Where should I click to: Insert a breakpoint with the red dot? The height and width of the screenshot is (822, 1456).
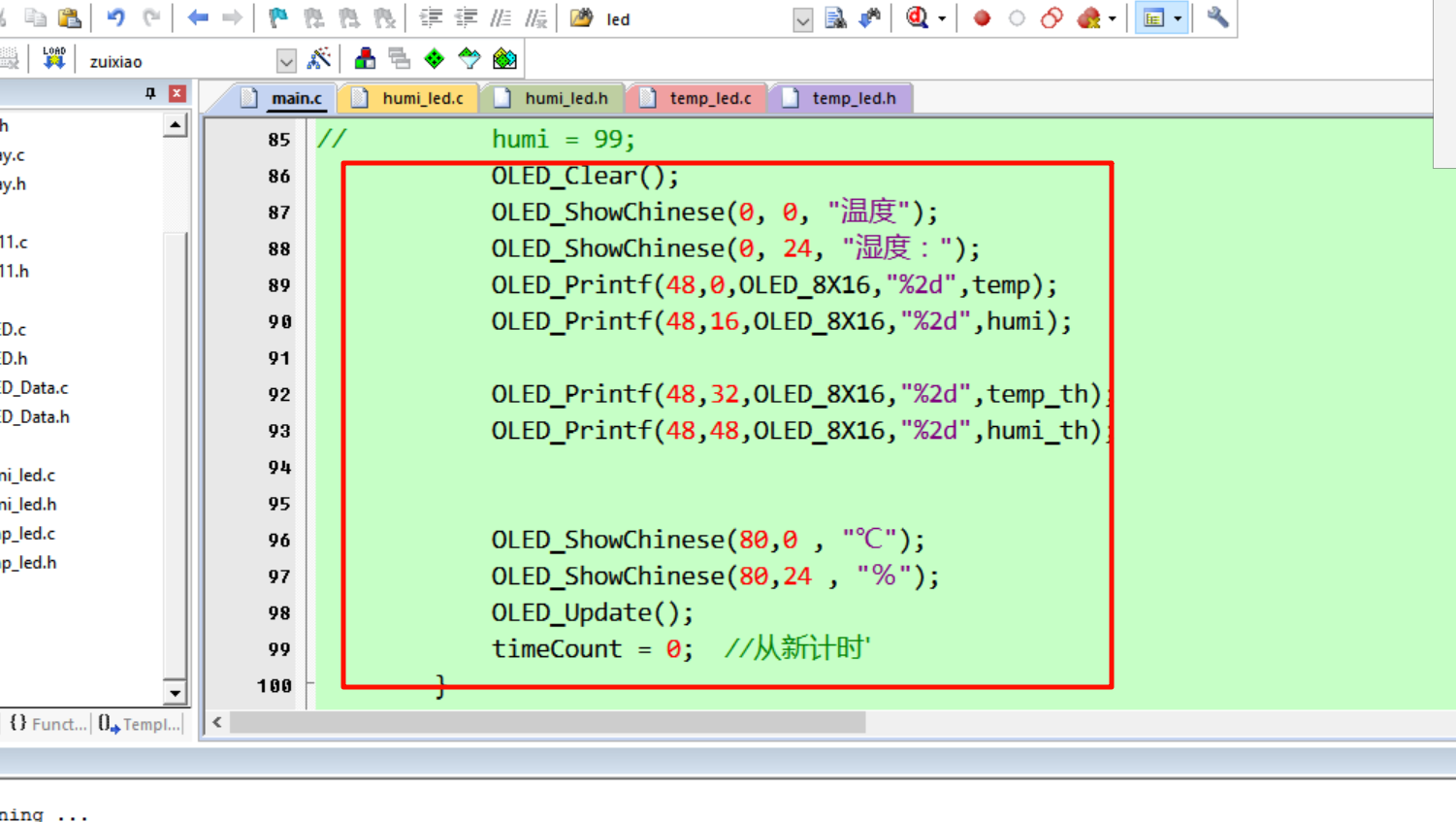coord(982,17)
